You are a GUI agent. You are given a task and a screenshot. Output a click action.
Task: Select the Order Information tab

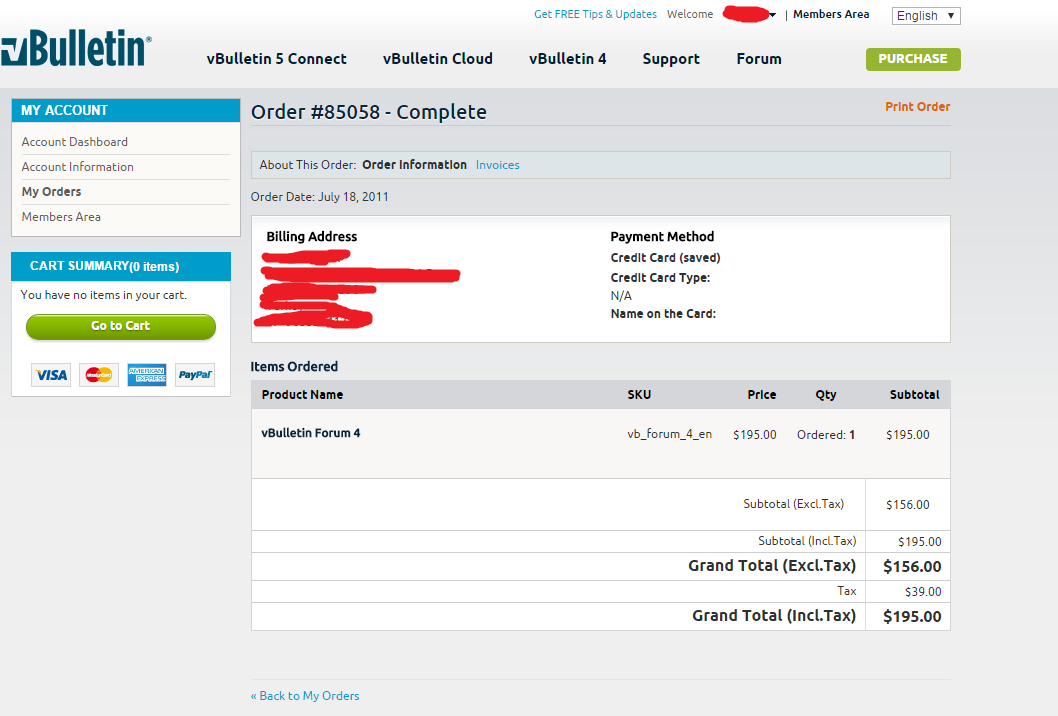414,165
